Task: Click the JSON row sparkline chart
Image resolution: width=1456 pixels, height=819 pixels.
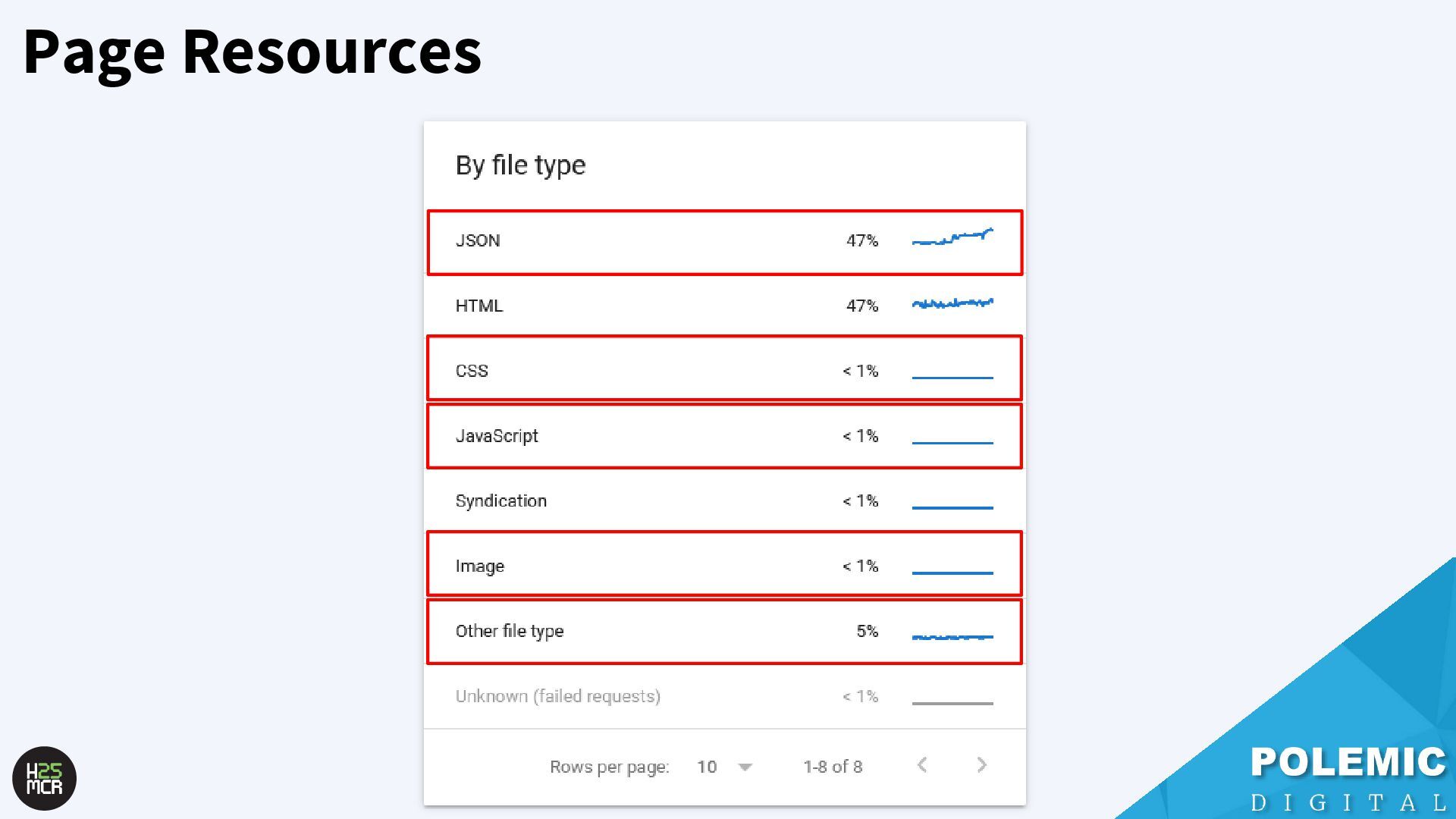Action: pyautogui.click(x=952, y=238)
